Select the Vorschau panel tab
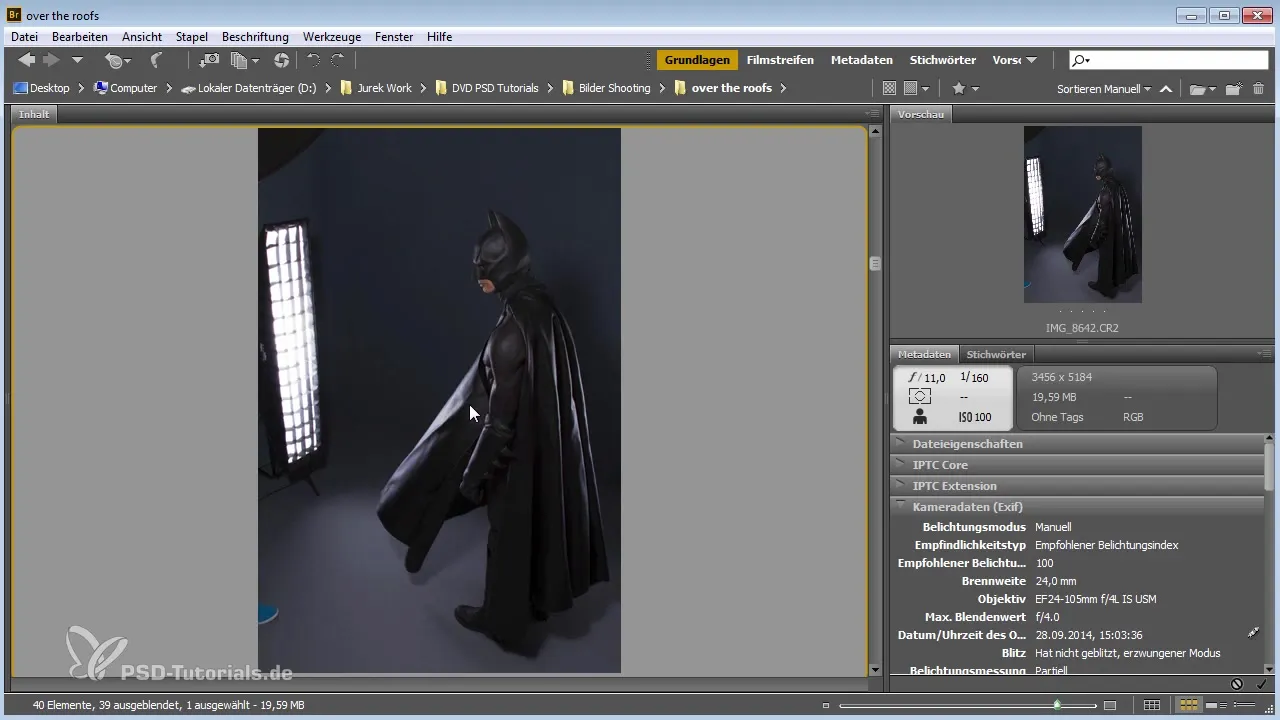 921,114
